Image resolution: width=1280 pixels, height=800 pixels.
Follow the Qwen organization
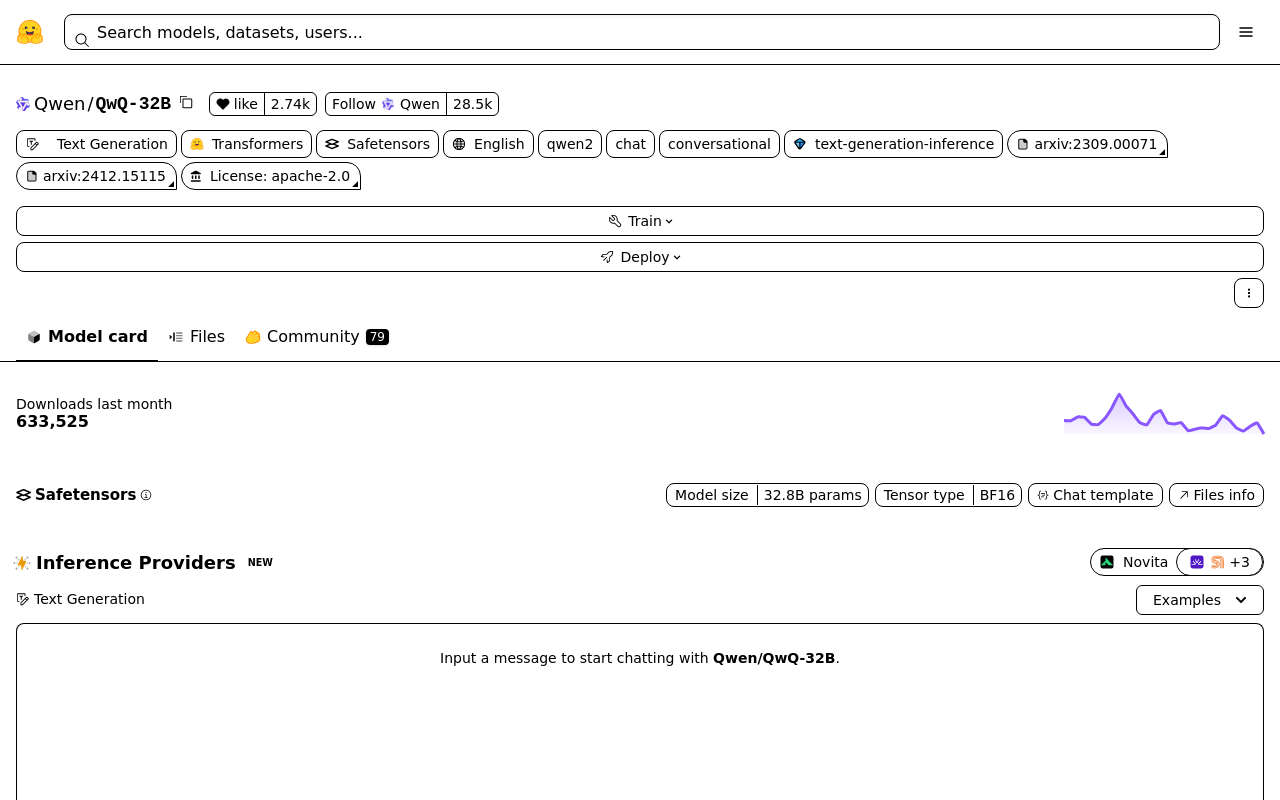point(386,104)
